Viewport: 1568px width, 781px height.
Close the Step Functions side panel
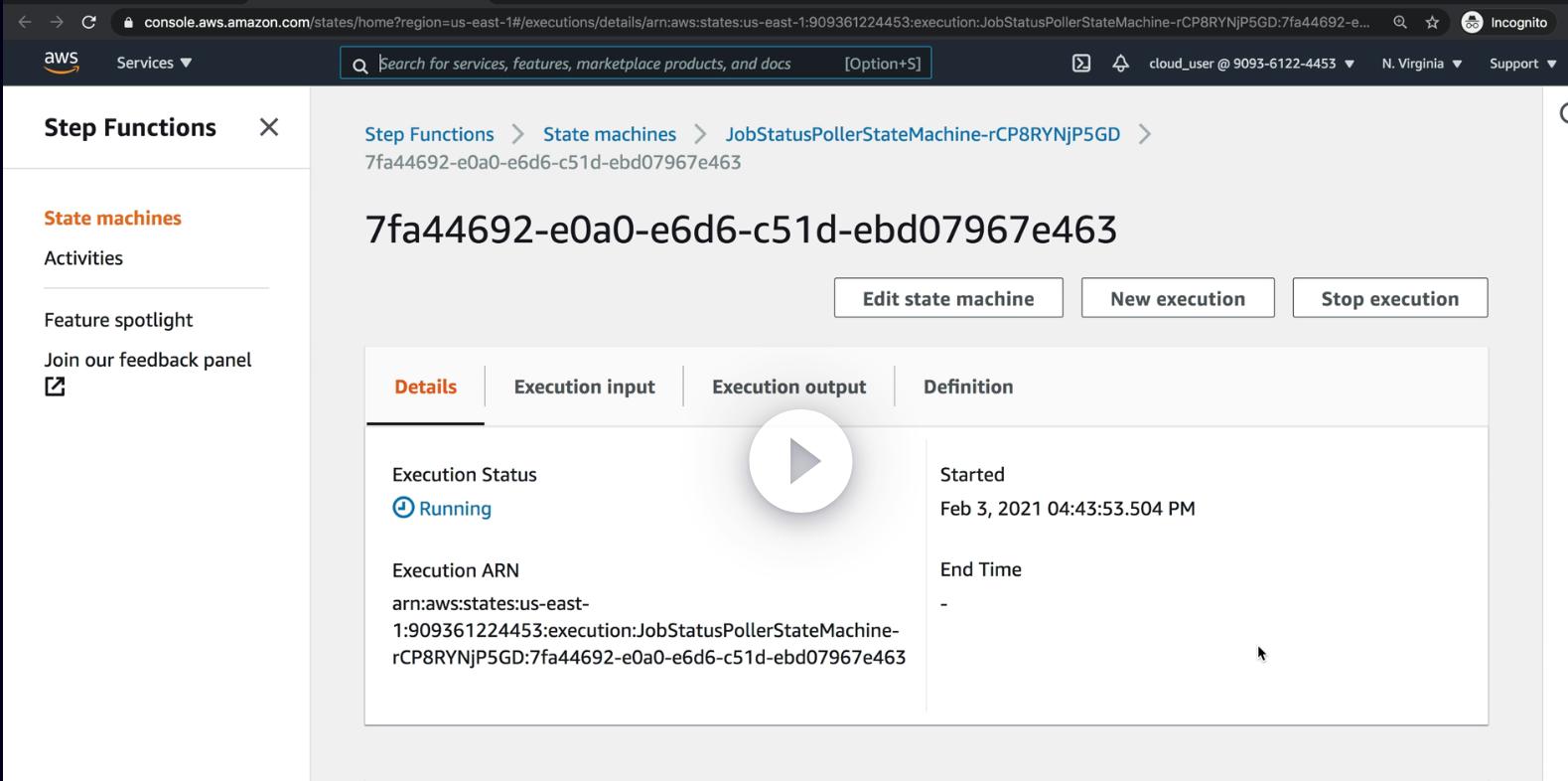click(269, 127)
